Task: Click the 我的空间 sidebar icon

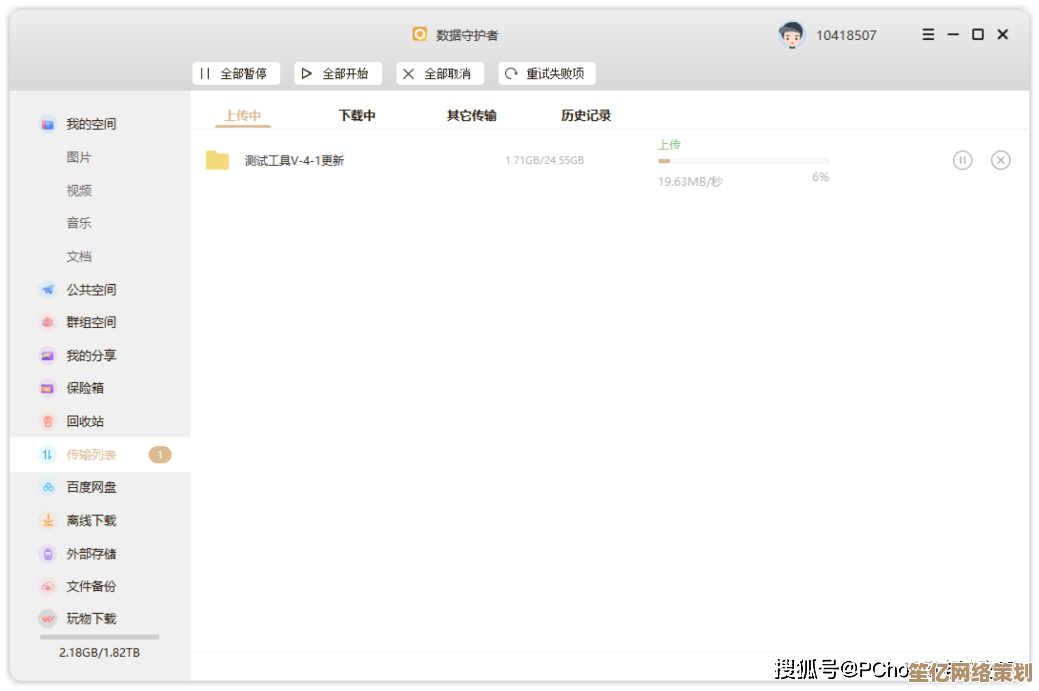Action: (47, 124)
